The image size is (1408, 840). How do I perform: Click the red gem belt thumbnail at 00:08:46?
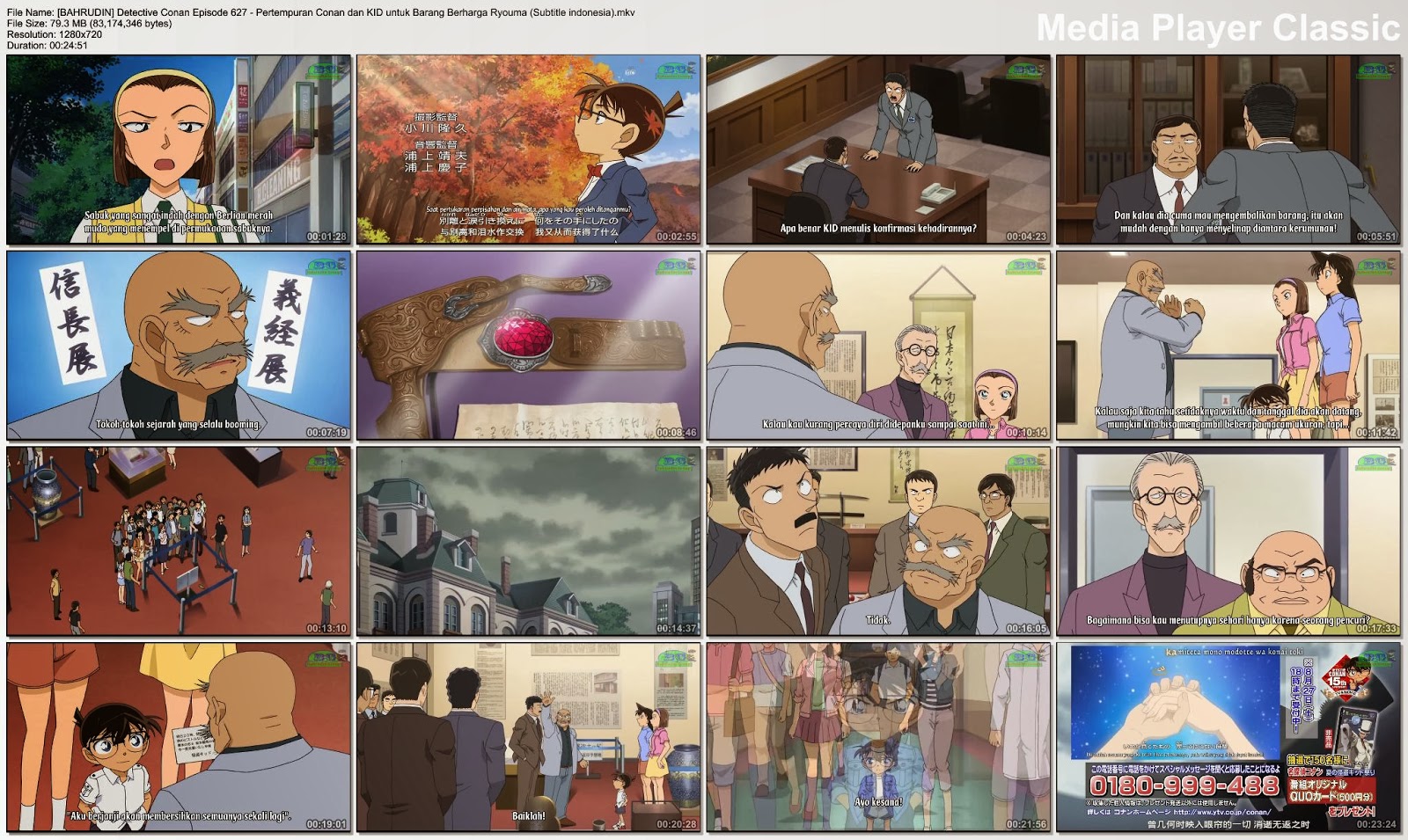(528, 346)
